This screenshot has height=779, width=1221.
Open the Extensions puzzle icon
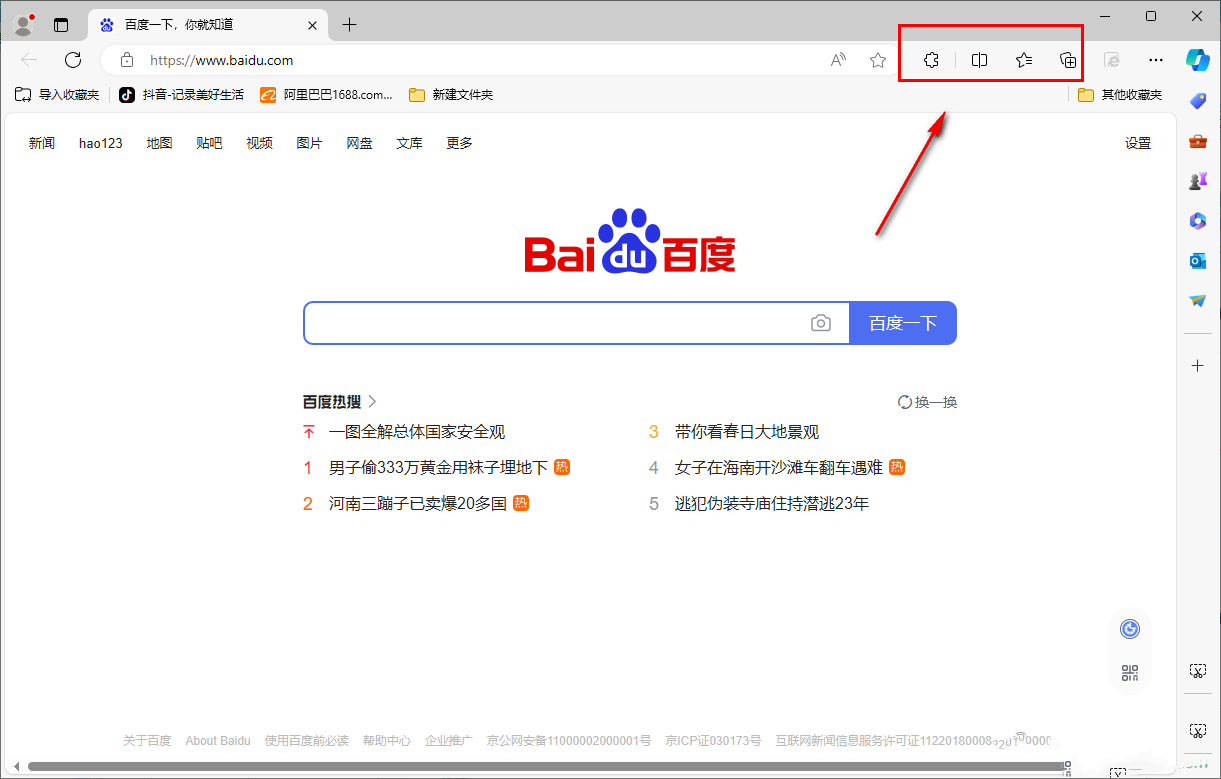pos(931,60)
